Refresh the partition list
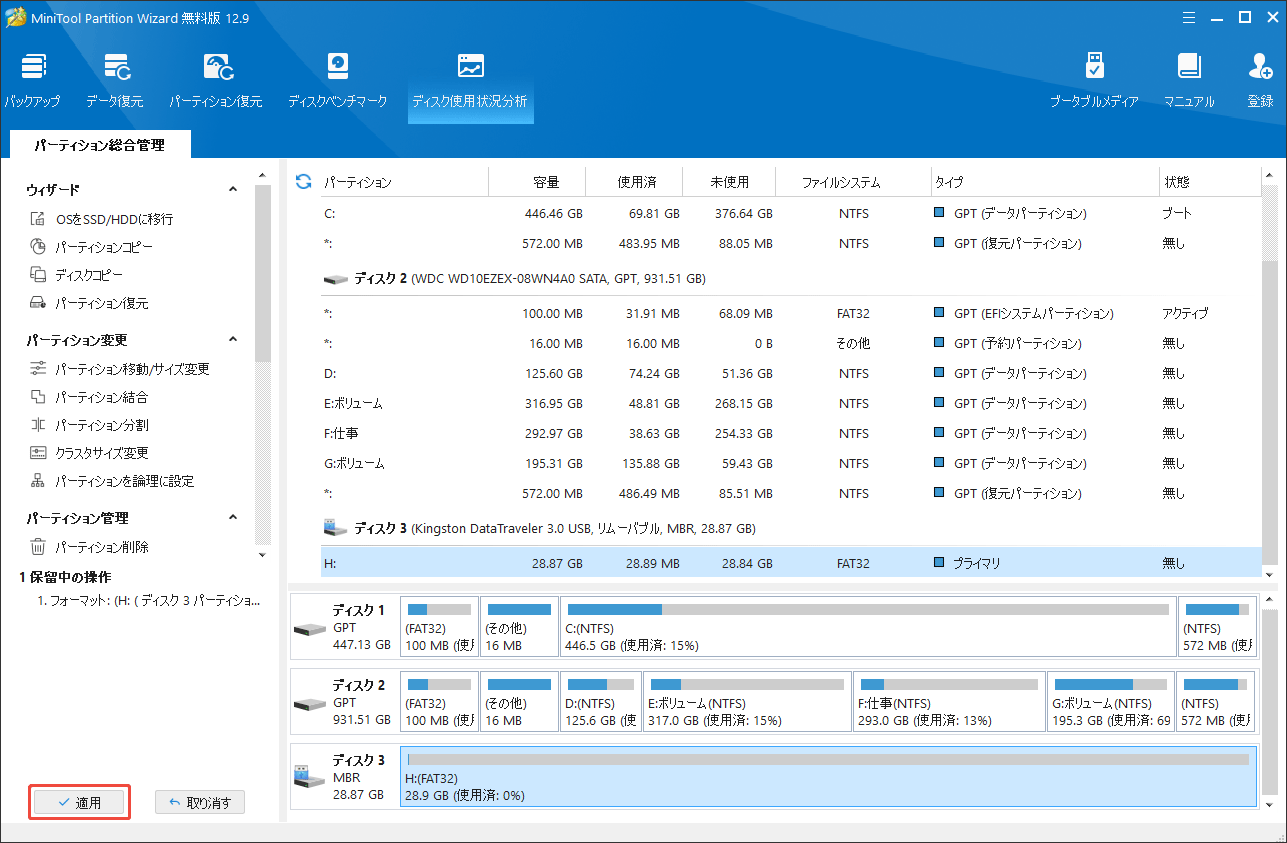Viewport: 1287px width, 843px height. (303, 182)
